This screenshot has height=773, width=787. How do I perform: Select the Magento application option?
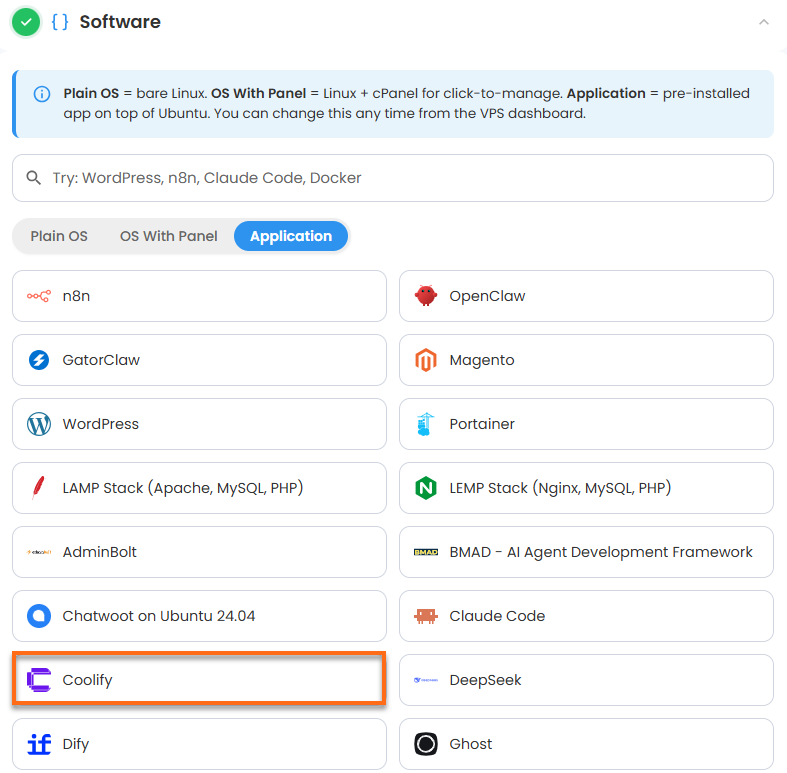(586, 360)
